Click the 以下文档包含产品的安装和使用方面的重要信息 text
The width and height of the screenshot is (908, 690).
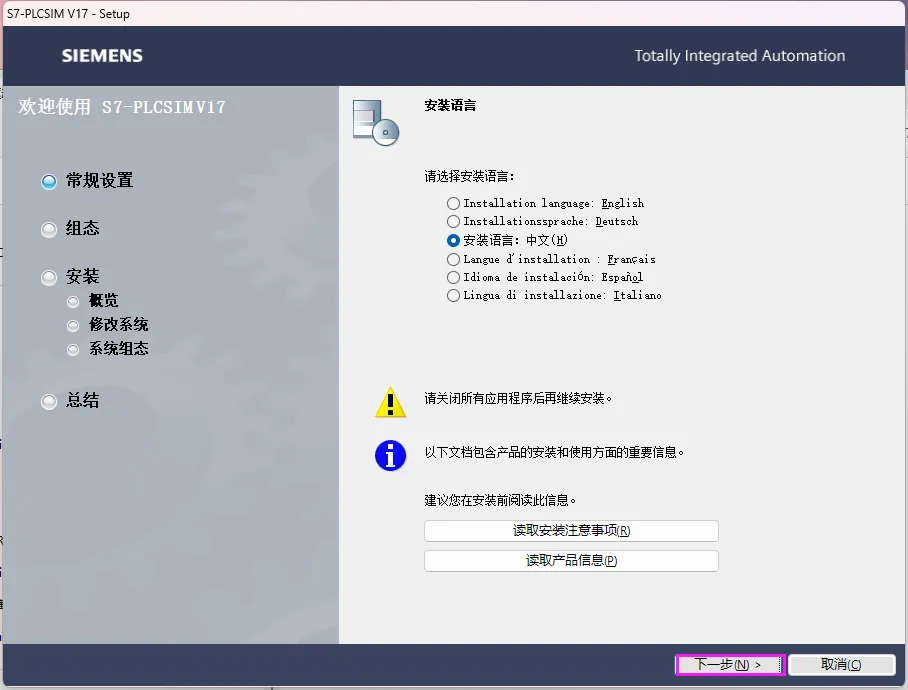(x=554, y=453)
